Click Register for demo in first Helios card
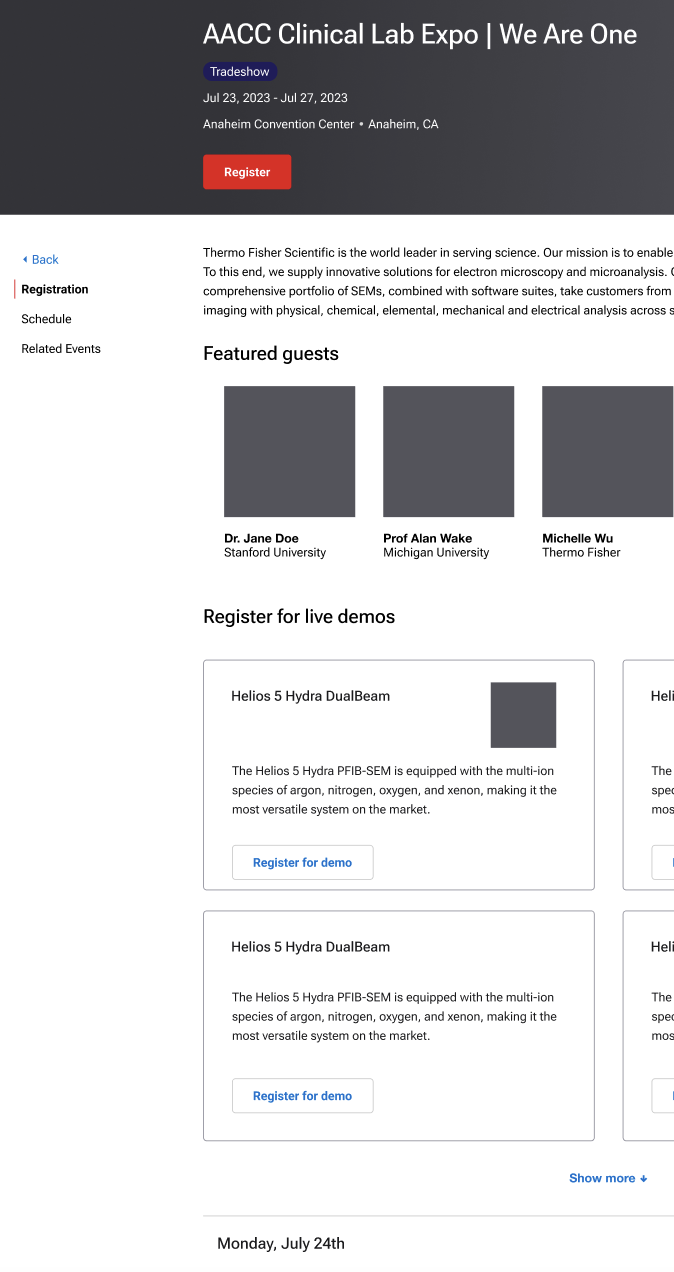 (302, 862)
